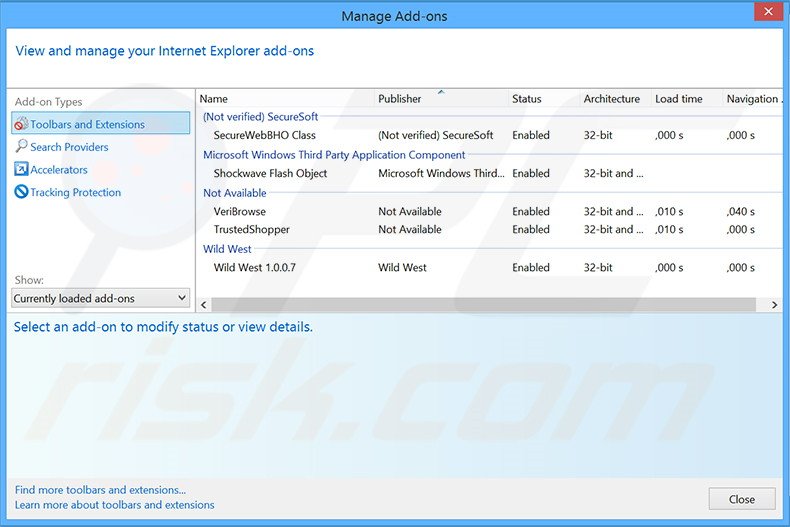Click Microsoft Windows Third... publisher cell
The width and height of the screenshot is (790, 527).
pos(441,173)
